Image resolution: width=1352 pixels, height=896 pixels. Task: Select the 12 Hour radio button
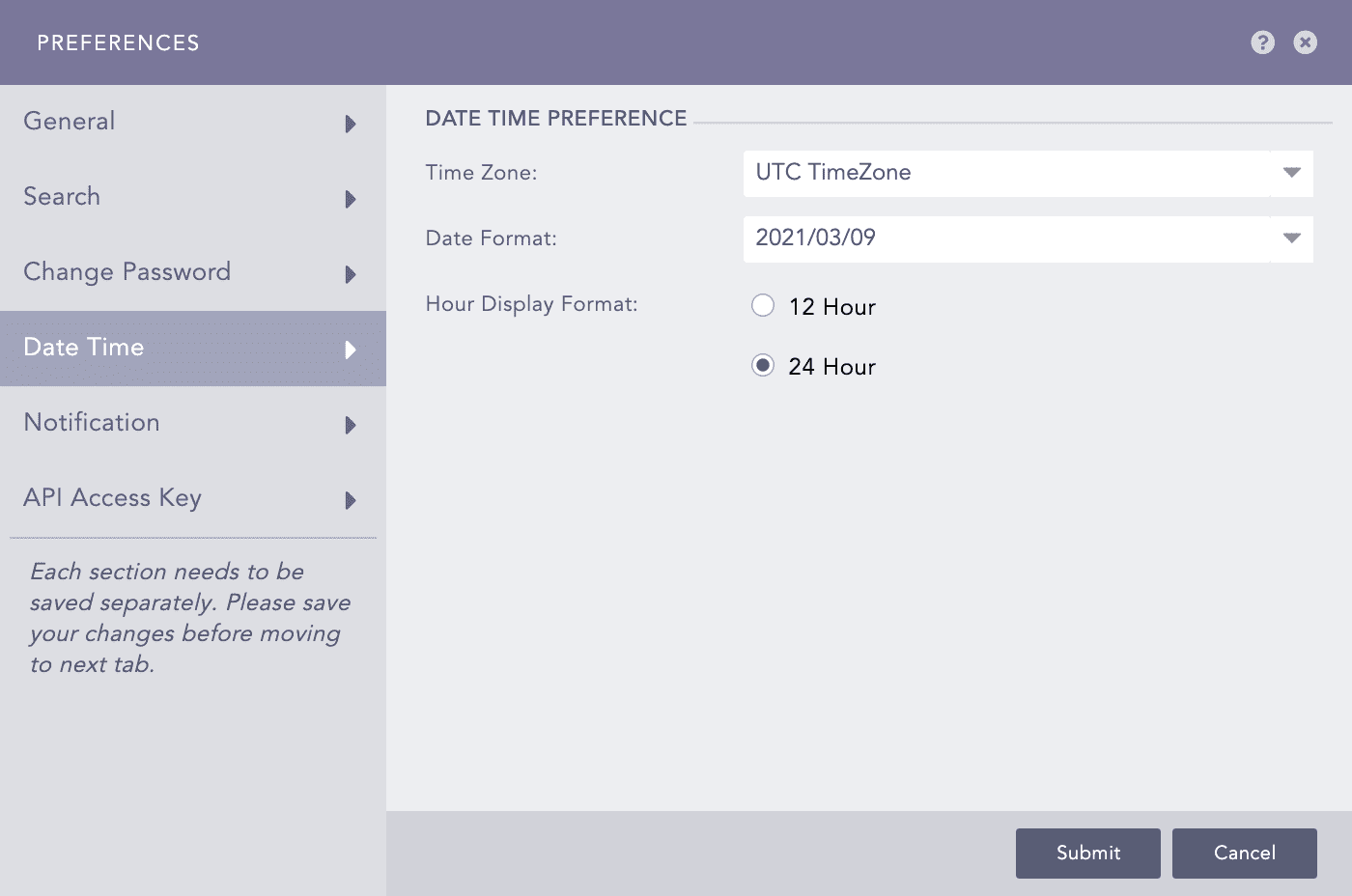tap(763, 306)
